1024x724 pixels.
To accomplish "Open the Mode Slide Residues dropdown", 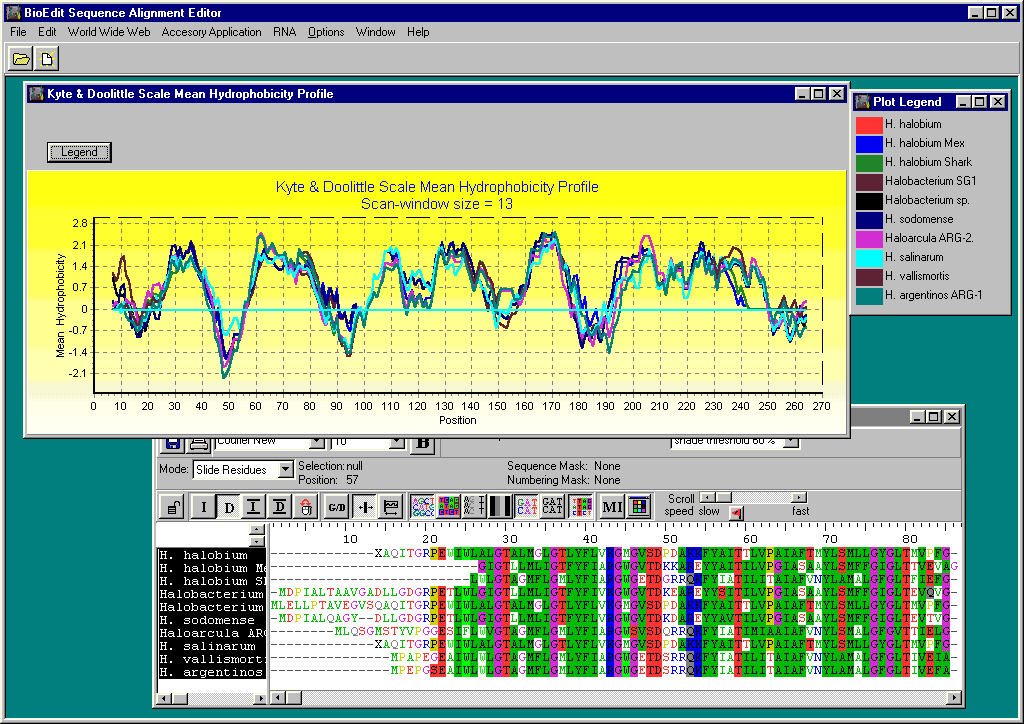I will [x=285, y=469].
